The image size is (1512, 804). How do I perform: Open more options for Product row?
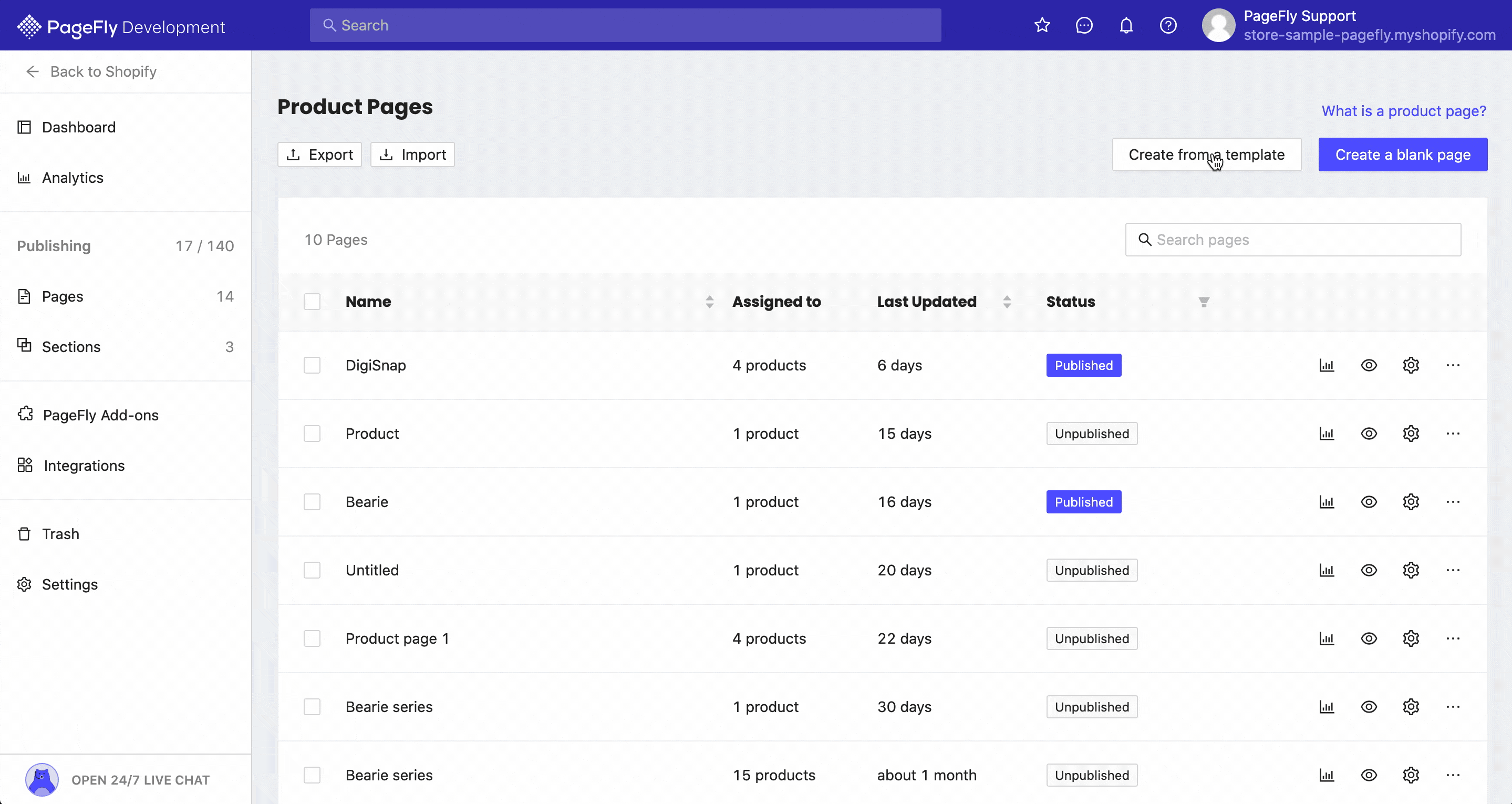1453,434
